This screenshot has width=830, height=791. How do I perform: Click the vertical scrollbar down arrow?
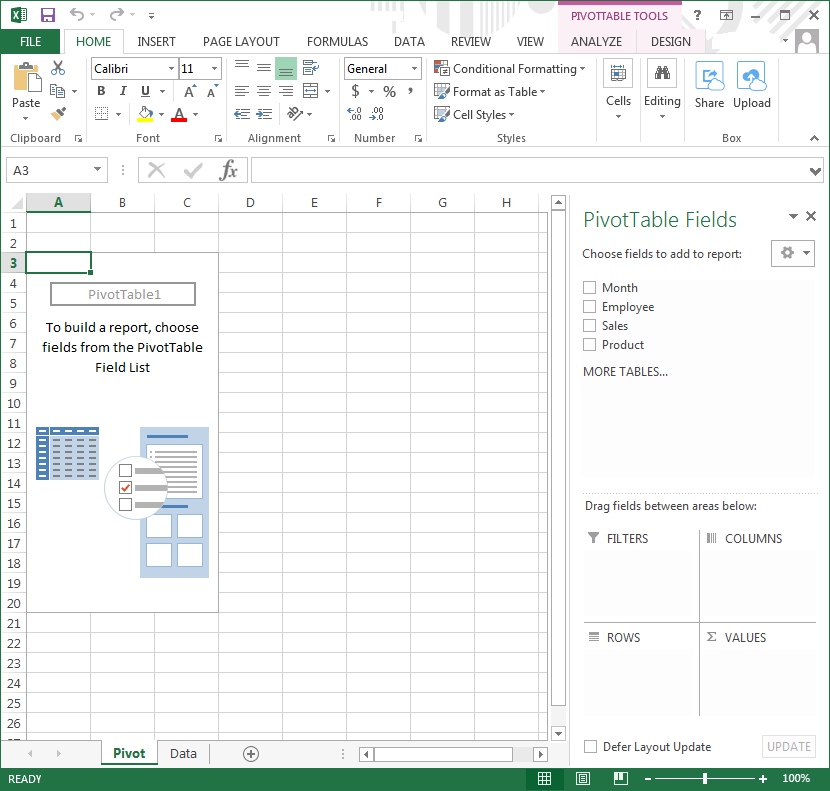[558, 733]
